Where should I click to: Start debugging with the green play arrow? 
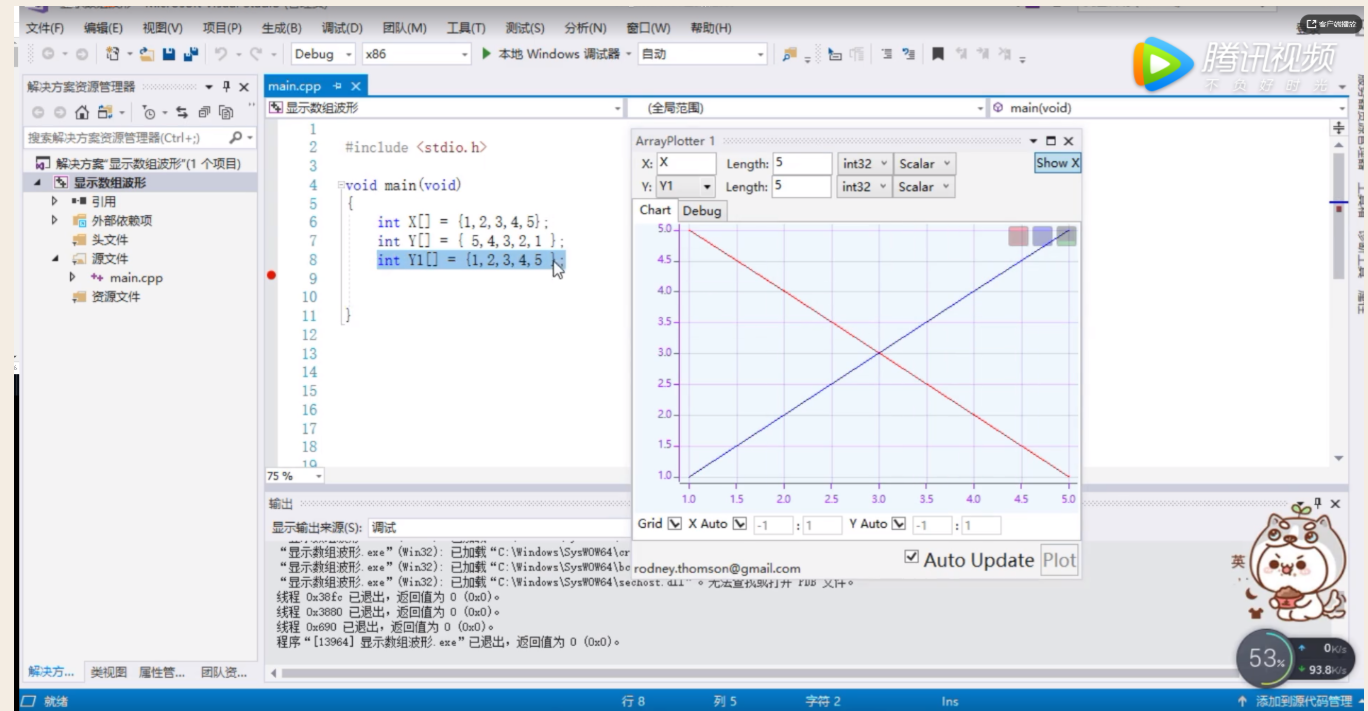coord(486,54)
